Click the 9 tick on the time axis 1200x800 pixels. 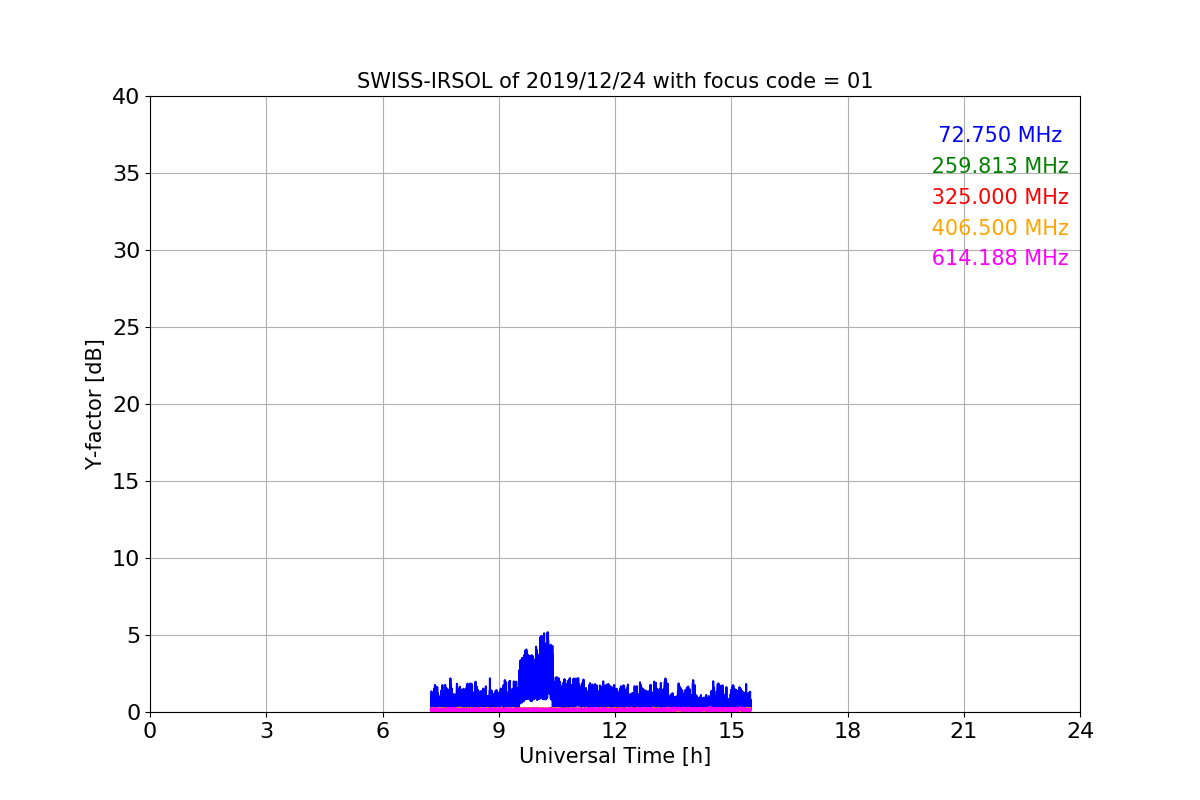(x=499, y=731)
